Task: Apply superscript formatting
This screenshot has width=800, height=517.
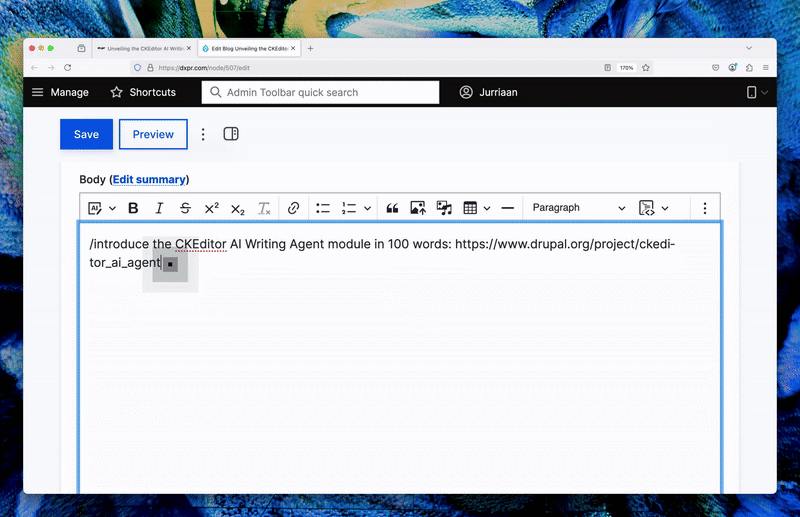Action: point(211,208)
